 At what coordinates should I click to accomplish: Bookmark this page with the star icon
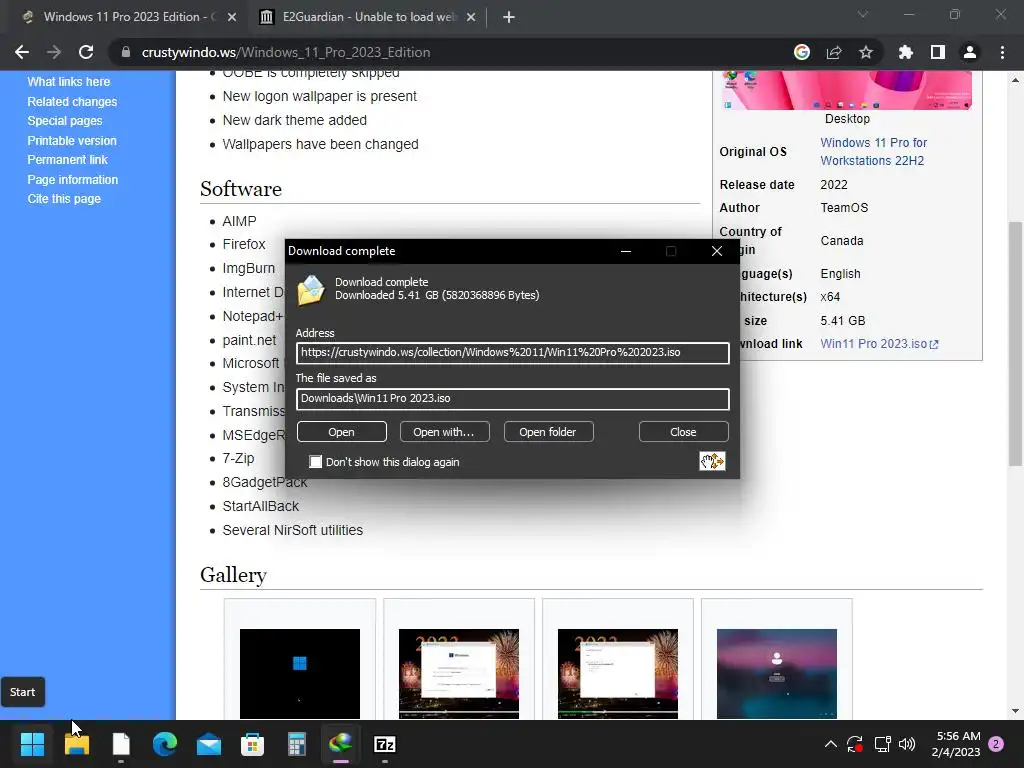pos(866,52)
